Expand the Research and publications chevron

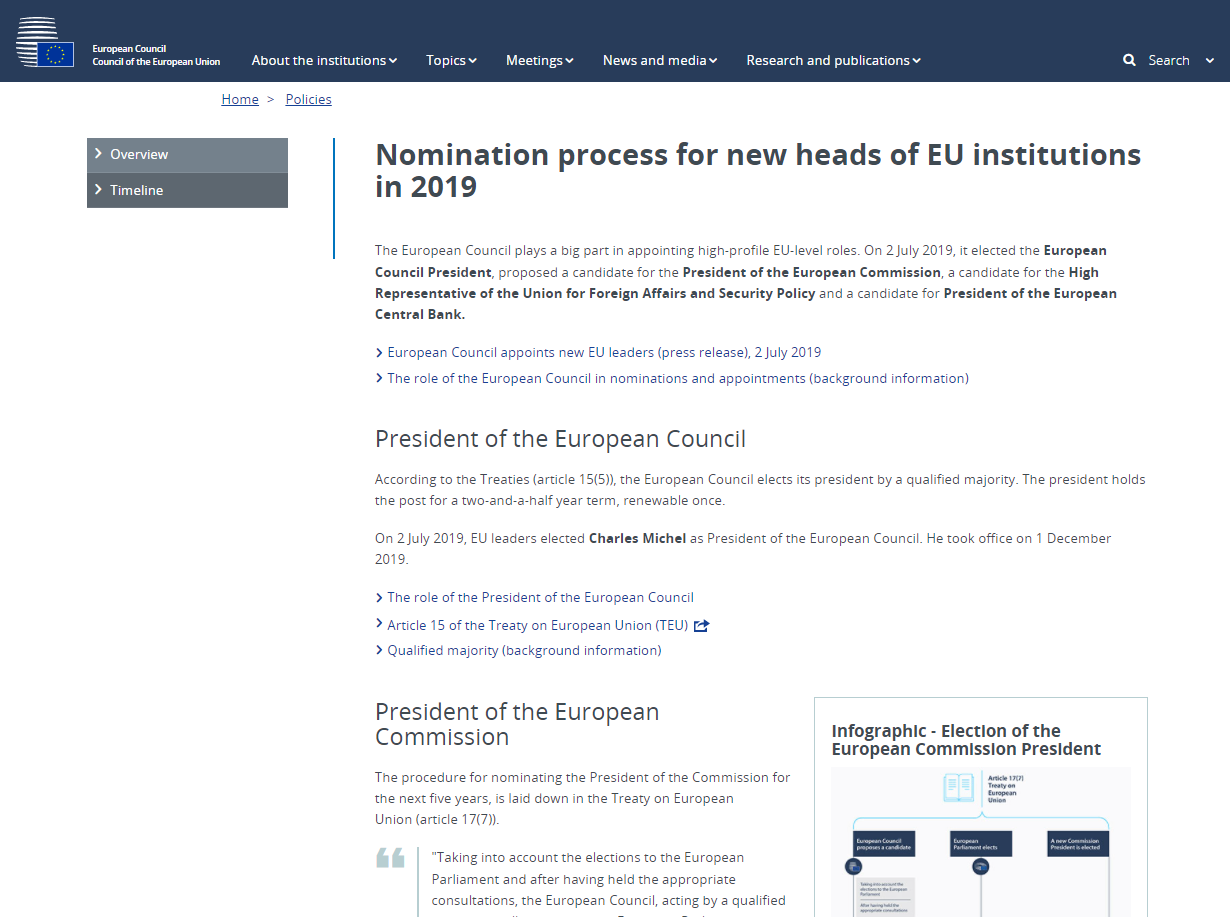916,61
